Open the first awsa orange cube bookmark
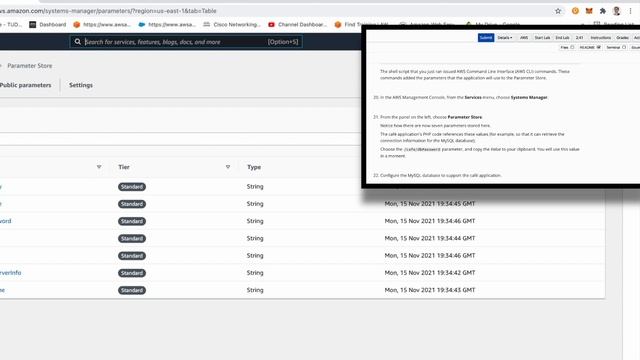The image size is (640, 360). click(102, 24)
